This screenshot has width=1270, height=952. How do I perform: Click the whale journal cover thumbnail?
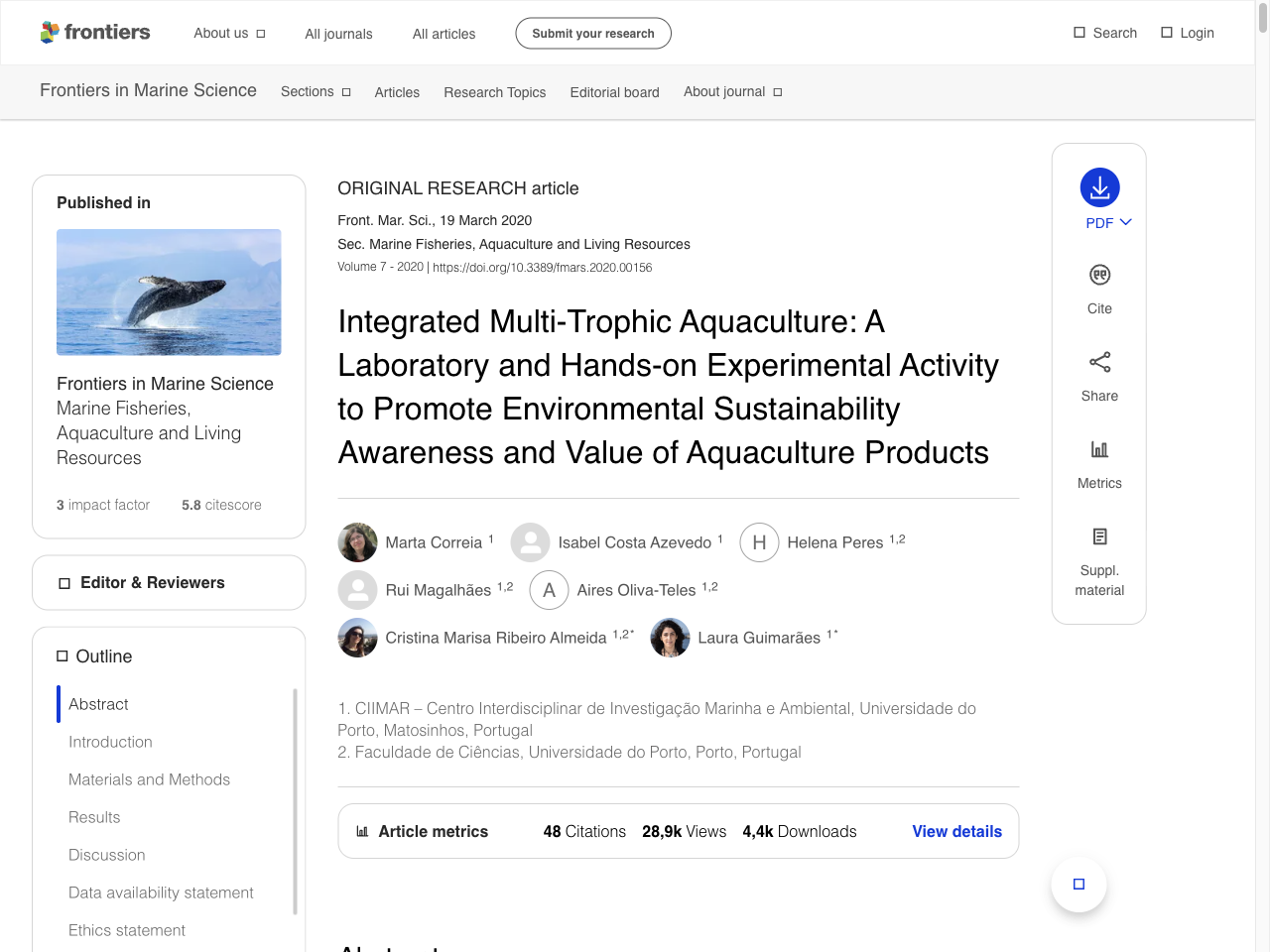(169, 293)
